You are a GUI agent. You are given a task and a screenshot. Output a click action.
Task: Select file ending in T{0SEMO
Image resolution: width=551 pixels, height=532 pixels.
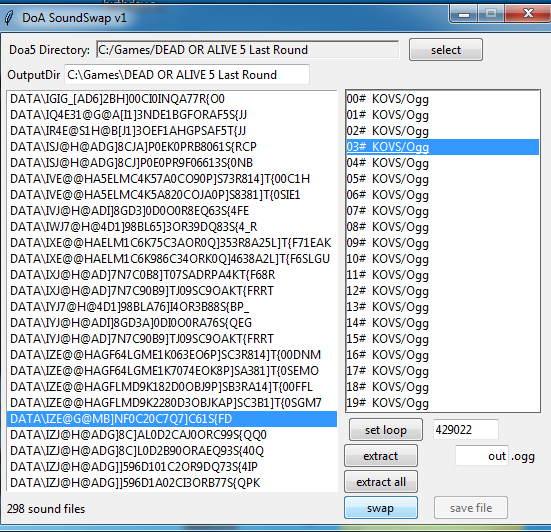[x=172, y=371]
